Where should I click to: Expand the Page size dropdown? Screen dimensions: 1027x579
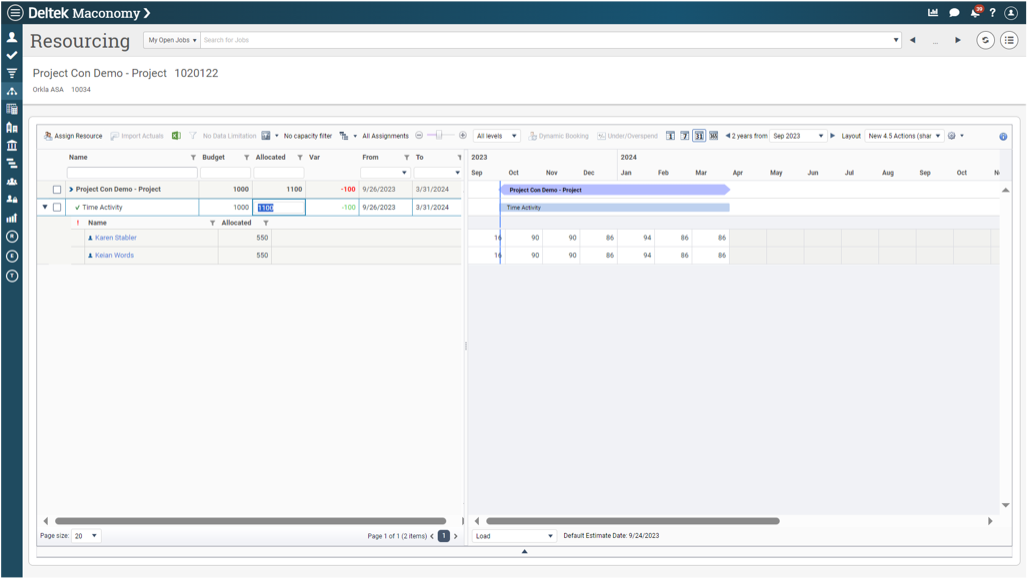pyautogui.click(x=86, y=536)
